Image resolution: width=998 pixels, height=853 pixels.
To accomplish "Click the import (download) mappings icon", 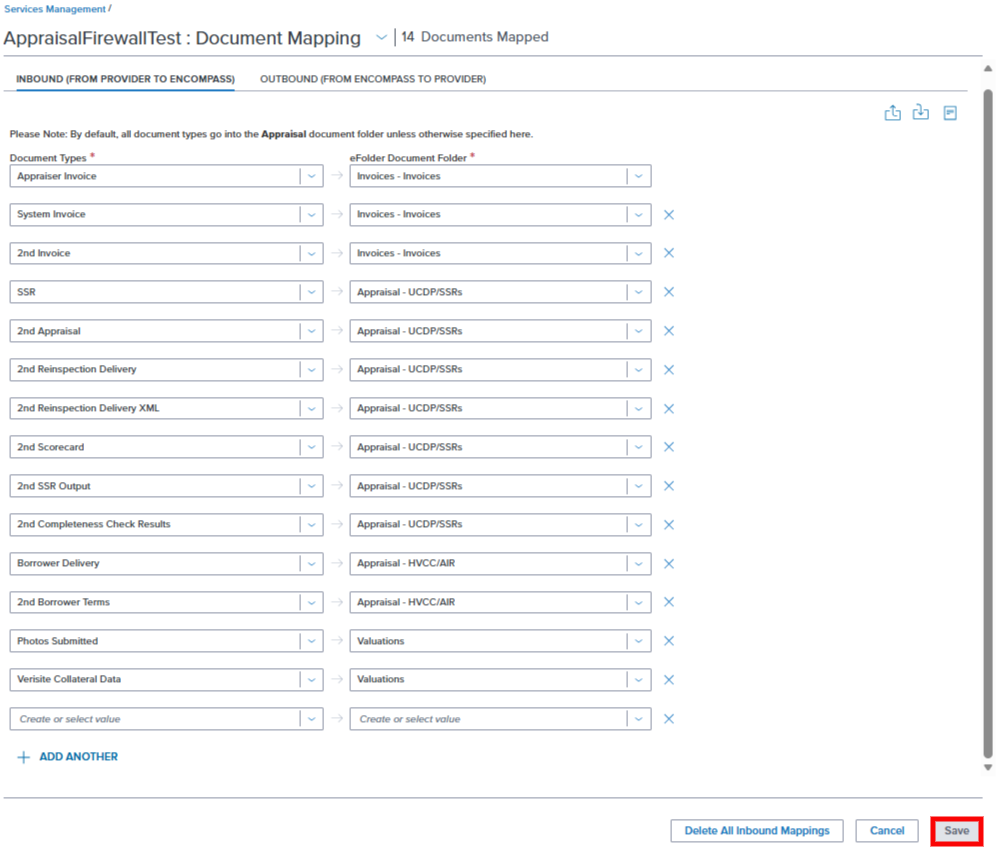I will pos(920,113).
